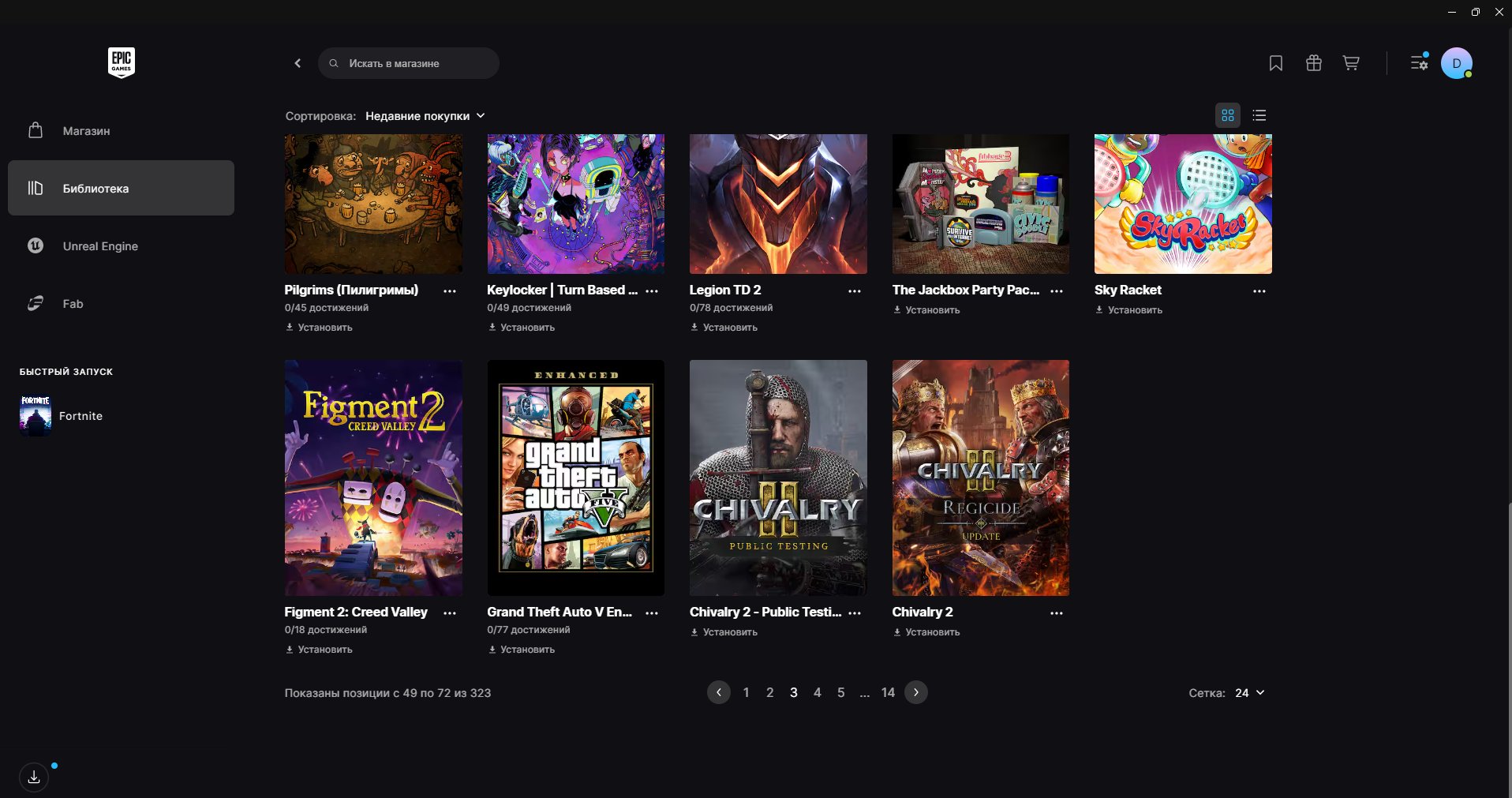Open the shopping cart
Screen dimensions: 1512x798
coord(1351,63)
